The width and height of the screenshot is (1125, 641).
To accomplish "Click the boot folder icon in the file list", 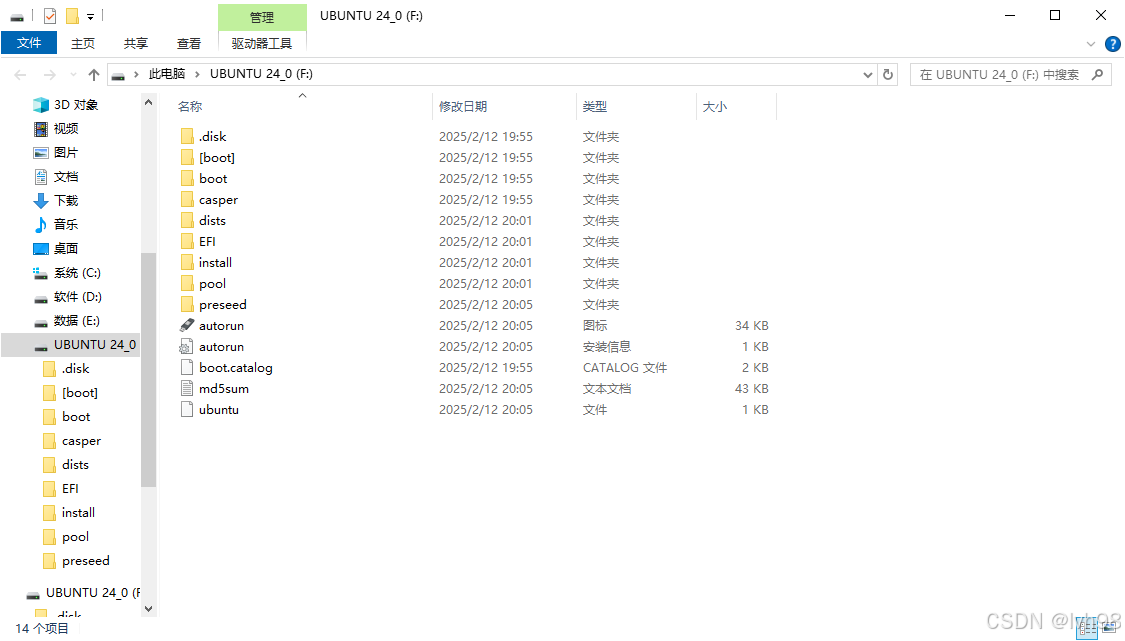I will pos(187,178).
